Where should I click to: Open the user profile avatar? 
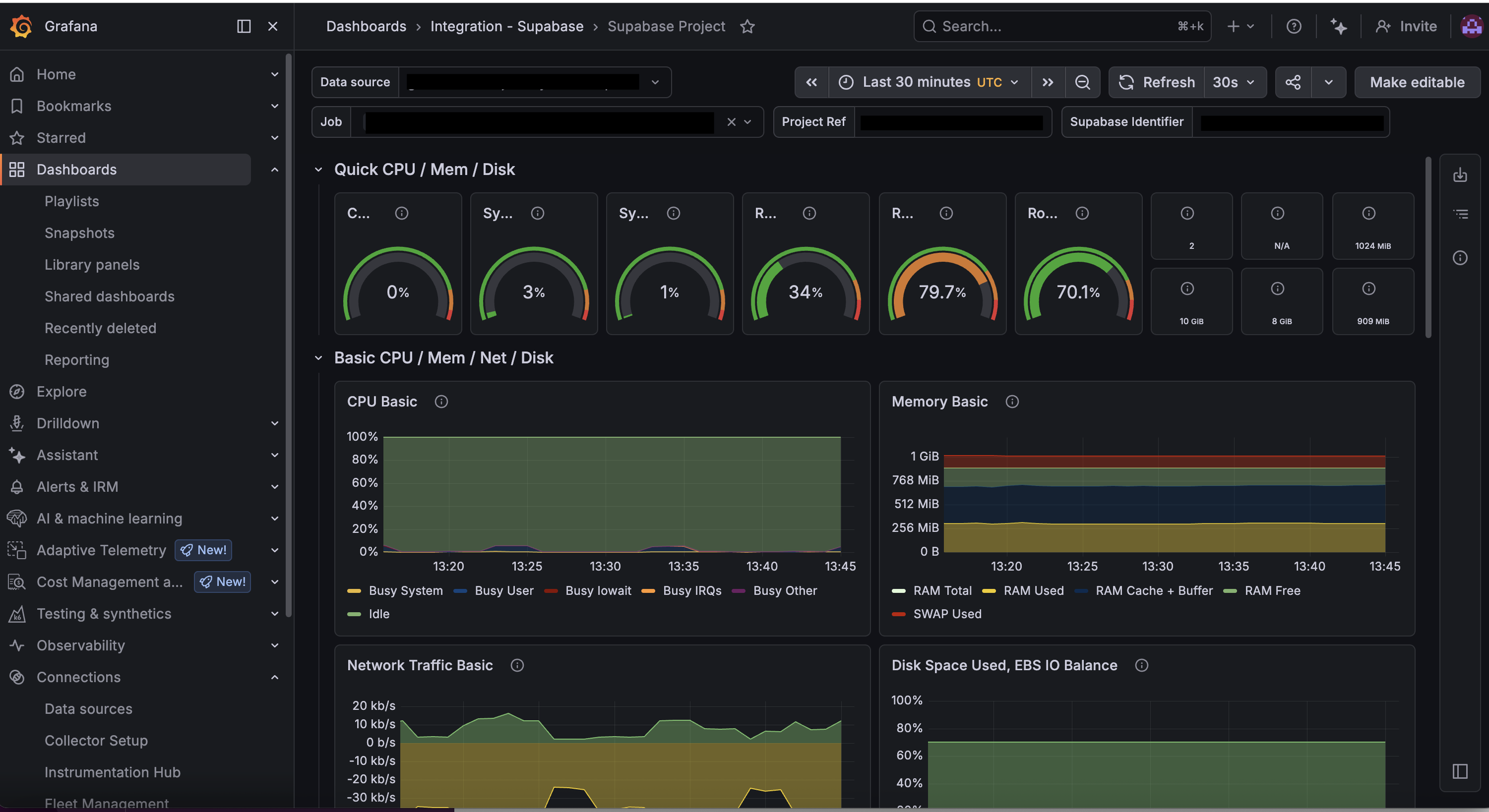pyautogui.click(x=1472, y=26)
